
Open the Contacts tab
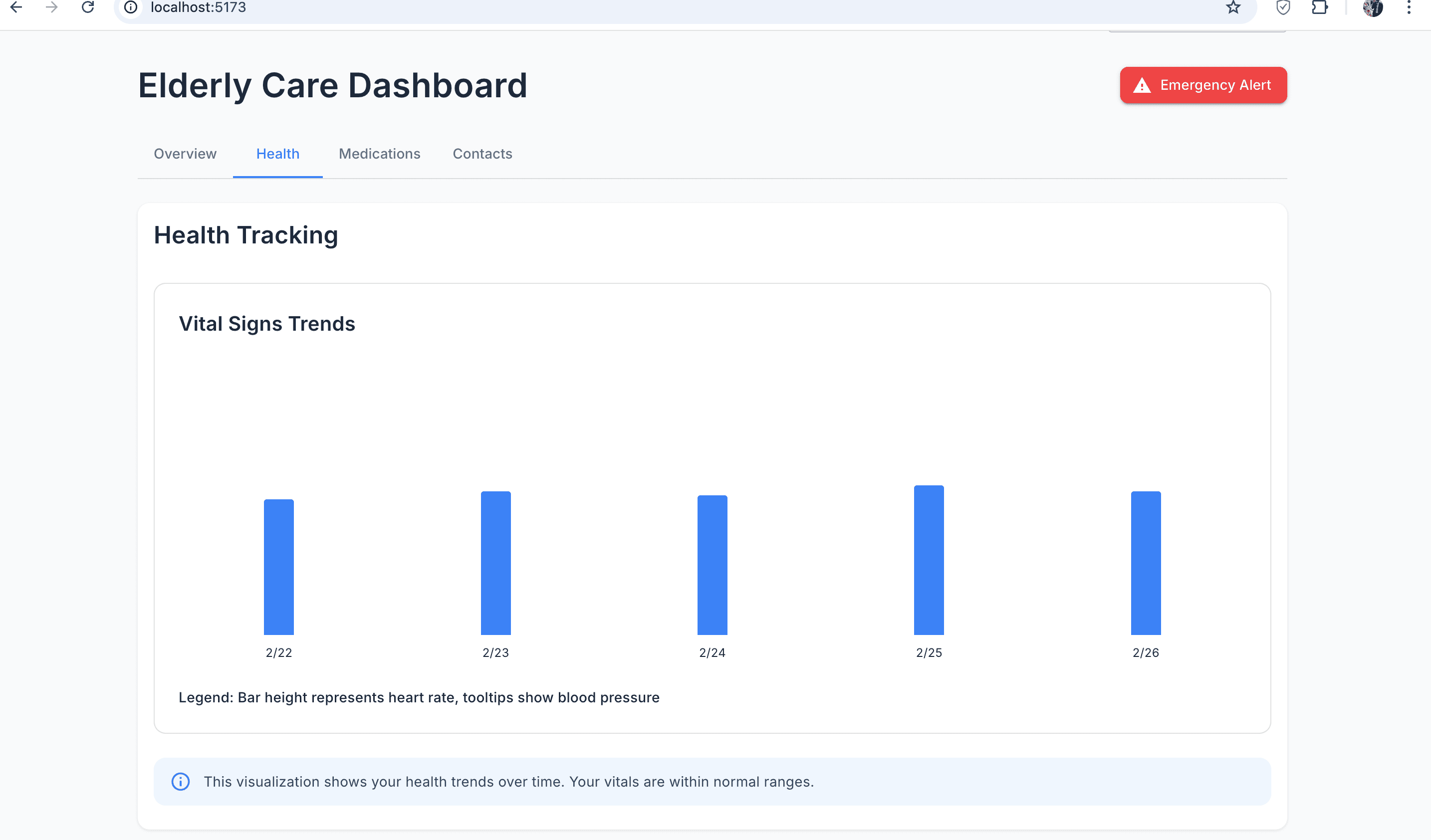pyautogui.click(x=482, y=154)
